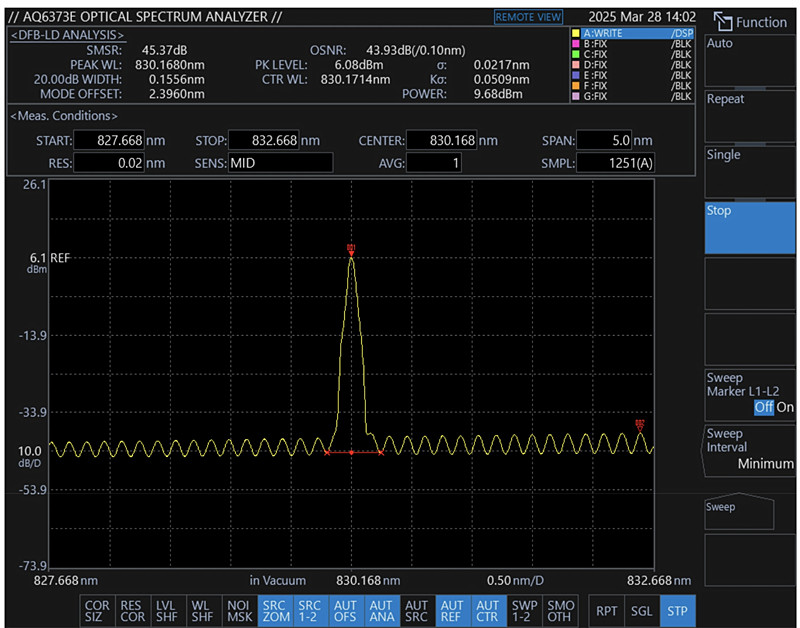Image resolution: width=800 pixels, height=628 pixels.
Task: Edit the SMPL sampling points field
Action: pos(615,163)
